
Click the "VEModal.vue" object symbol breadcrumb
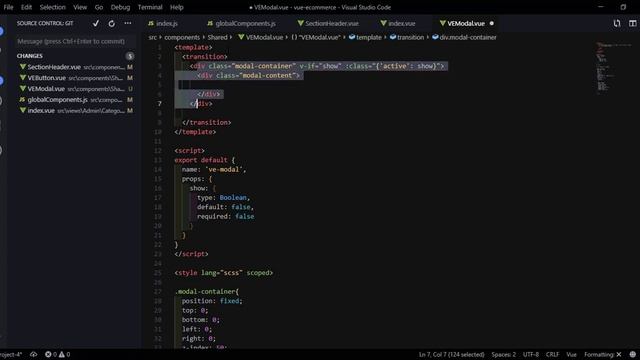pyautogui.click(x=316, y=37)
